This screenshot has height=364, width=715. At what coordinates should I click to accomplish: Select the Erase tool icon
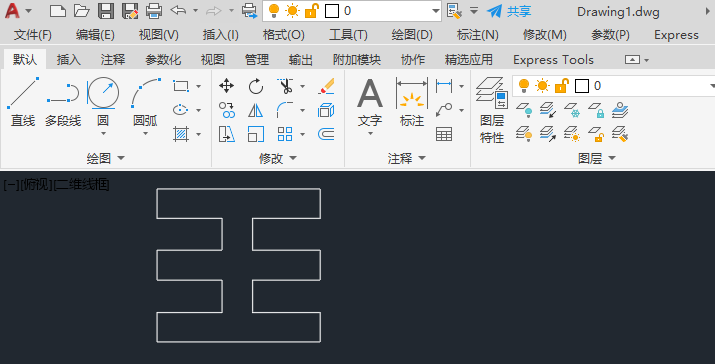tap(326, 86)
